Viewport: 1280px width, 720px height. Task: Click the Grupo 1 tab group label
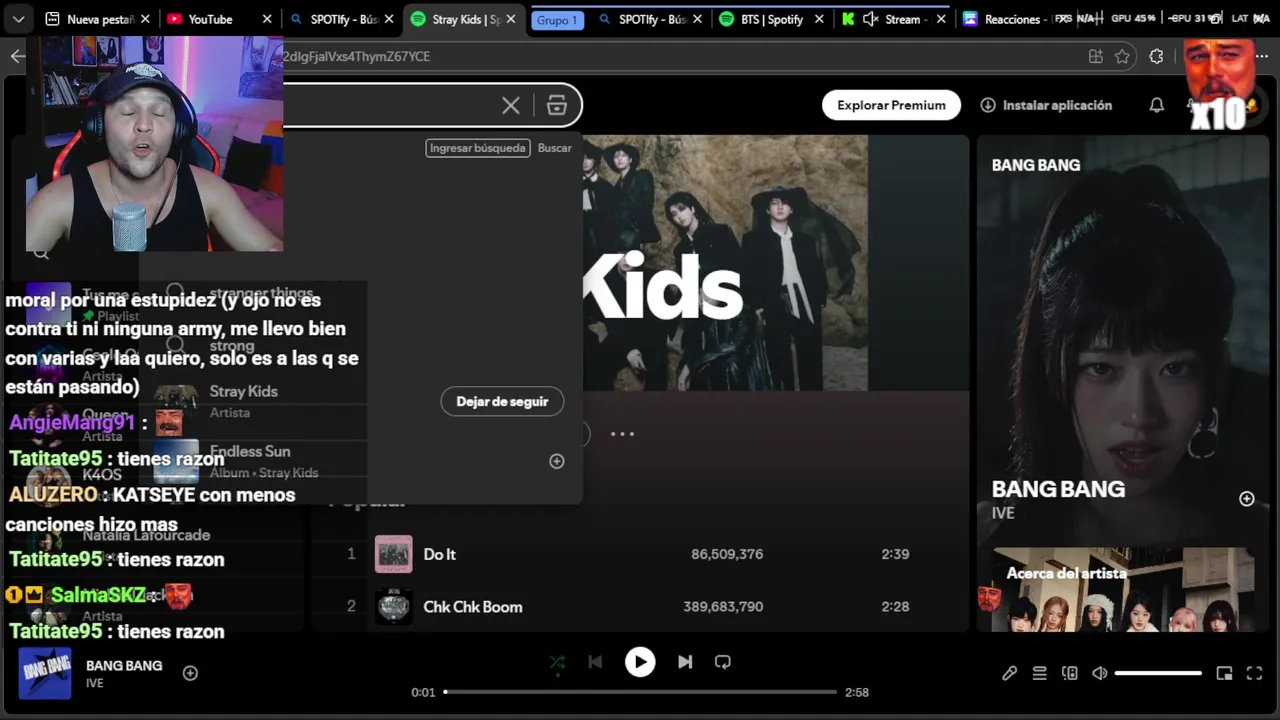[557, 20]
